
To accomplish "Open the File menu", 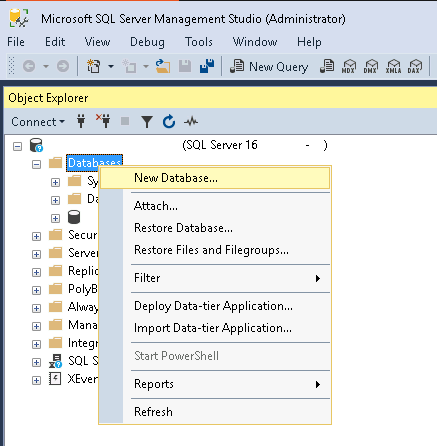I will pyautogui.click(x=16, y=42).
